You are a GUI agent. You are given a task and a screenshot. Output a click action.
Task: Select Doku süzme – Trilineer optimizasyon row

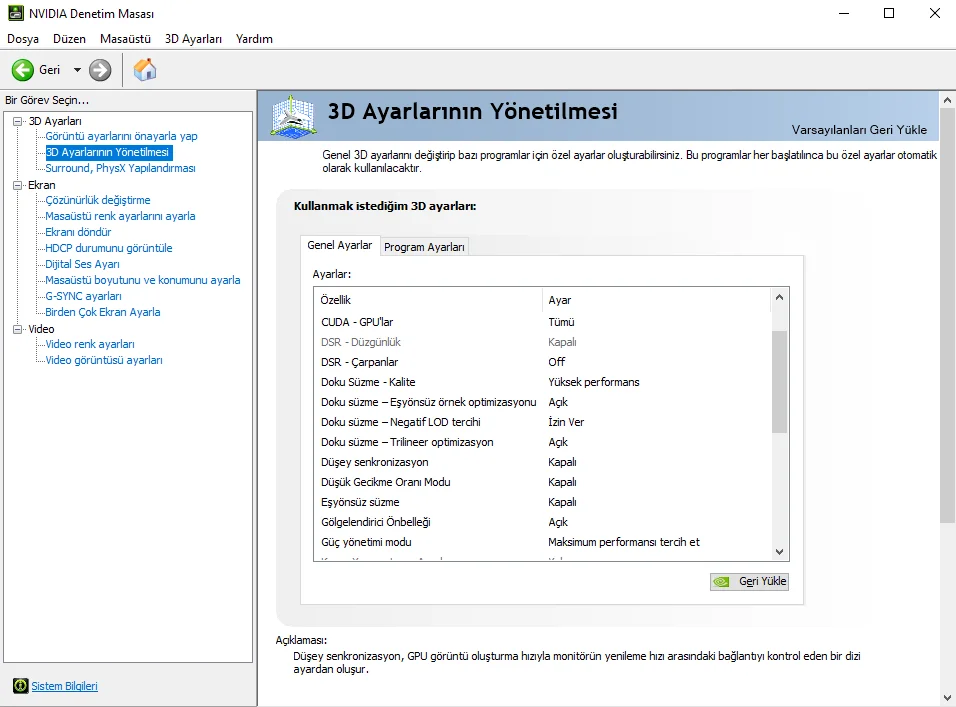(x=543, y=442)
